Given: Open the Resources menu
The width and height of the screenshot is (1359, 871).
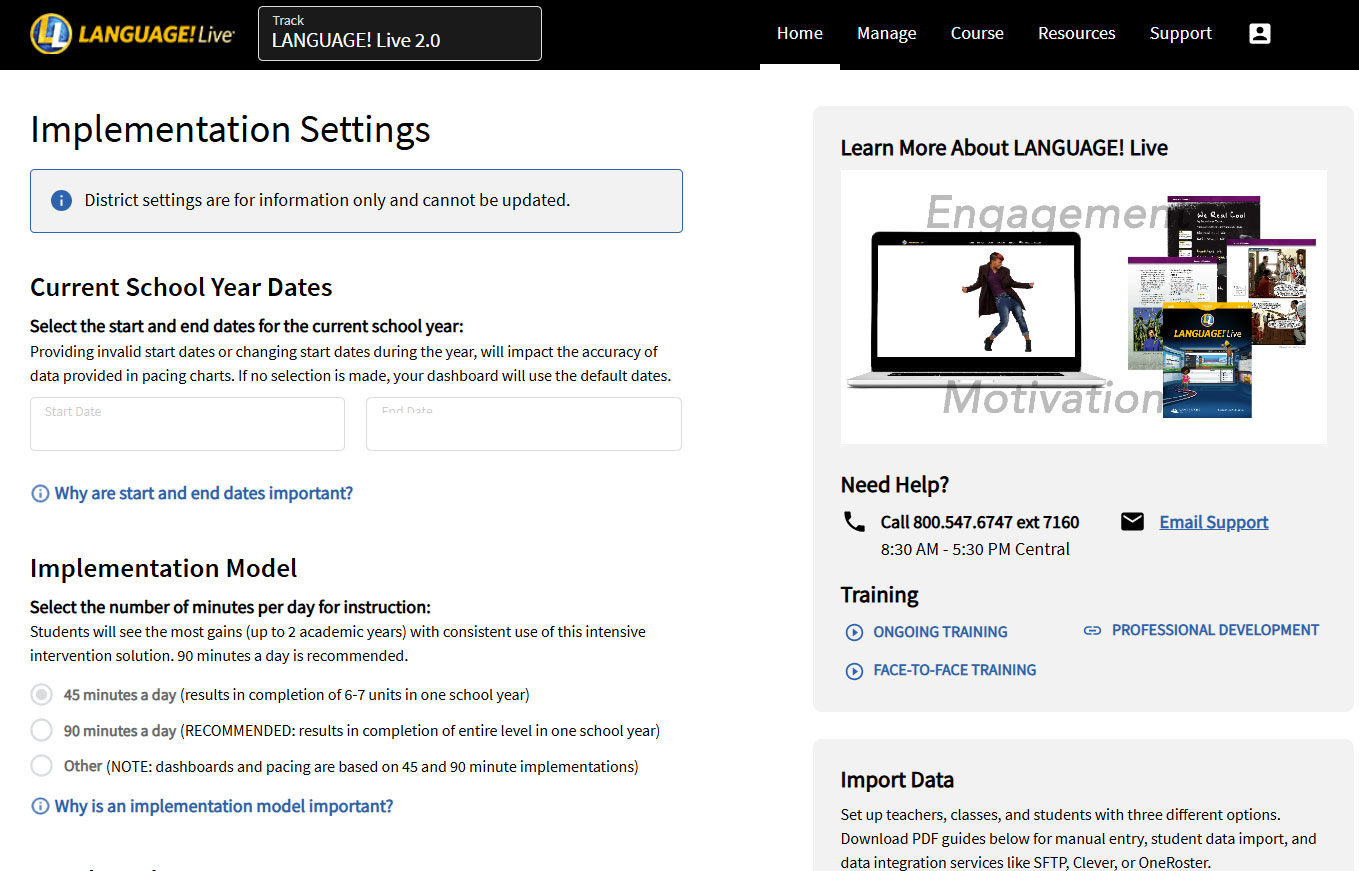Looking at the screenshot, I should pyautogui.click(x=1076, y=34).
